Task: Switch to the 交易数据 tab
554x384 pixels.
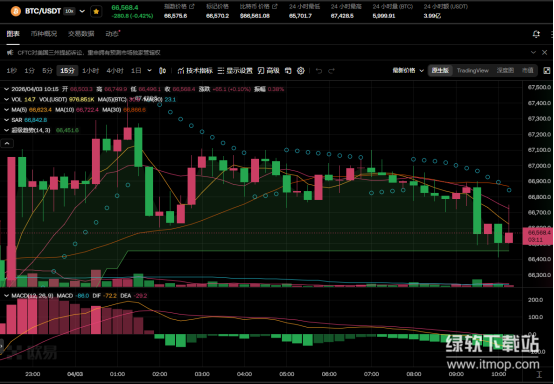Action: coord(81,34)
